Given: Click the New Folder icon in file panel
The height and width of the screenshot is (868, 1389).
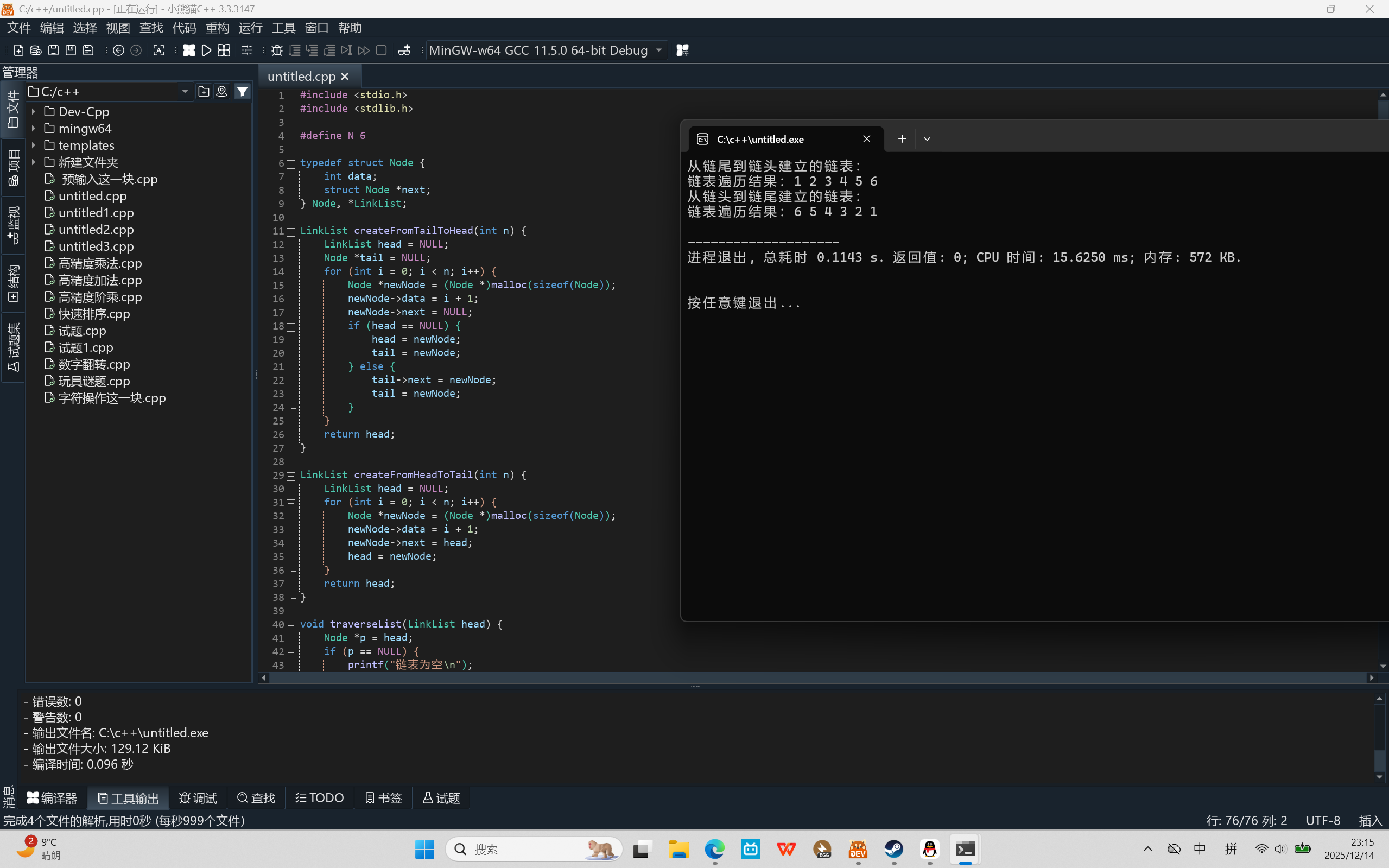Looking at the screenshot, I should point(203,91).
